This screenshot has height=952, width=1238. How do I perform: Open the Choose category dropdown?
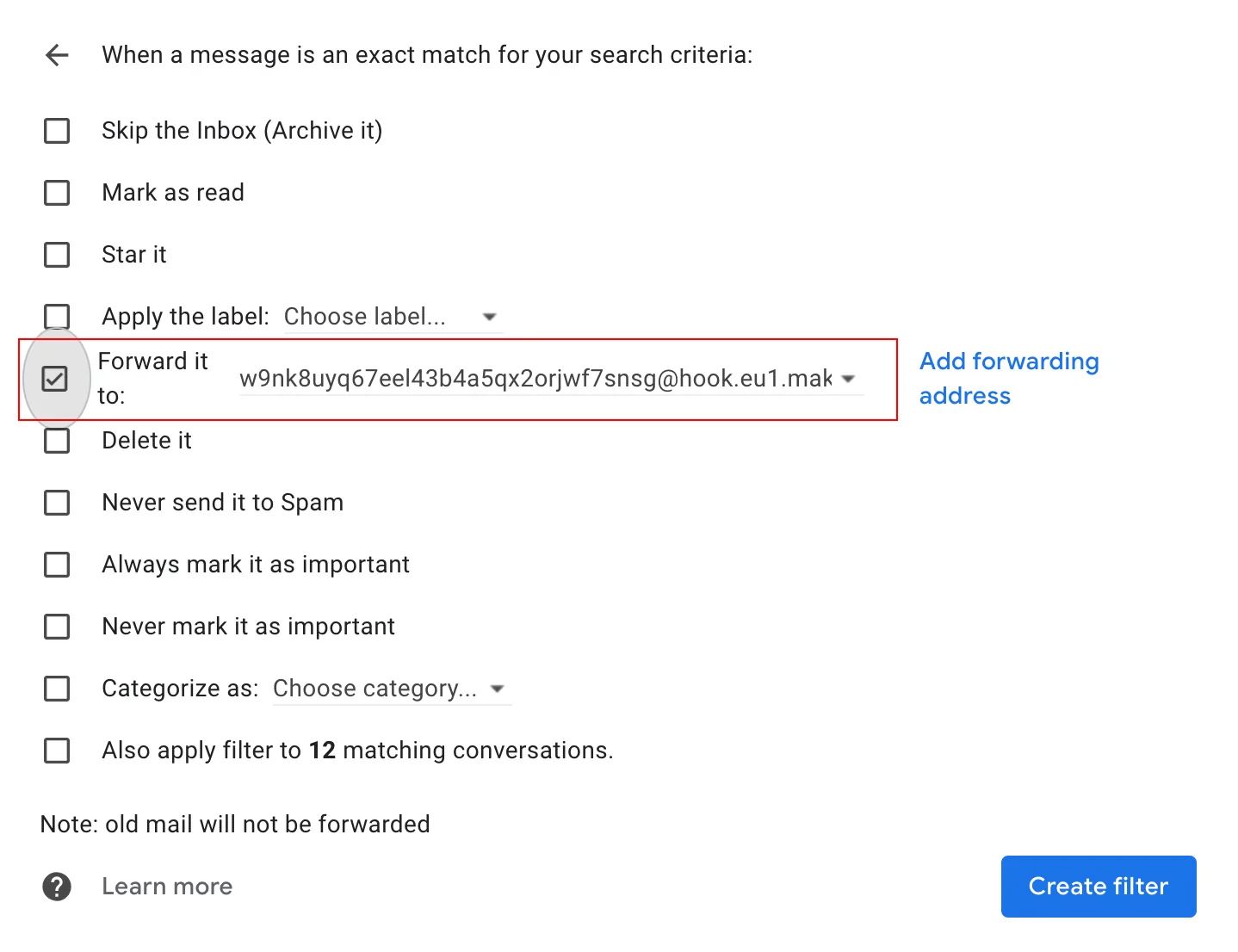point(392,689)
